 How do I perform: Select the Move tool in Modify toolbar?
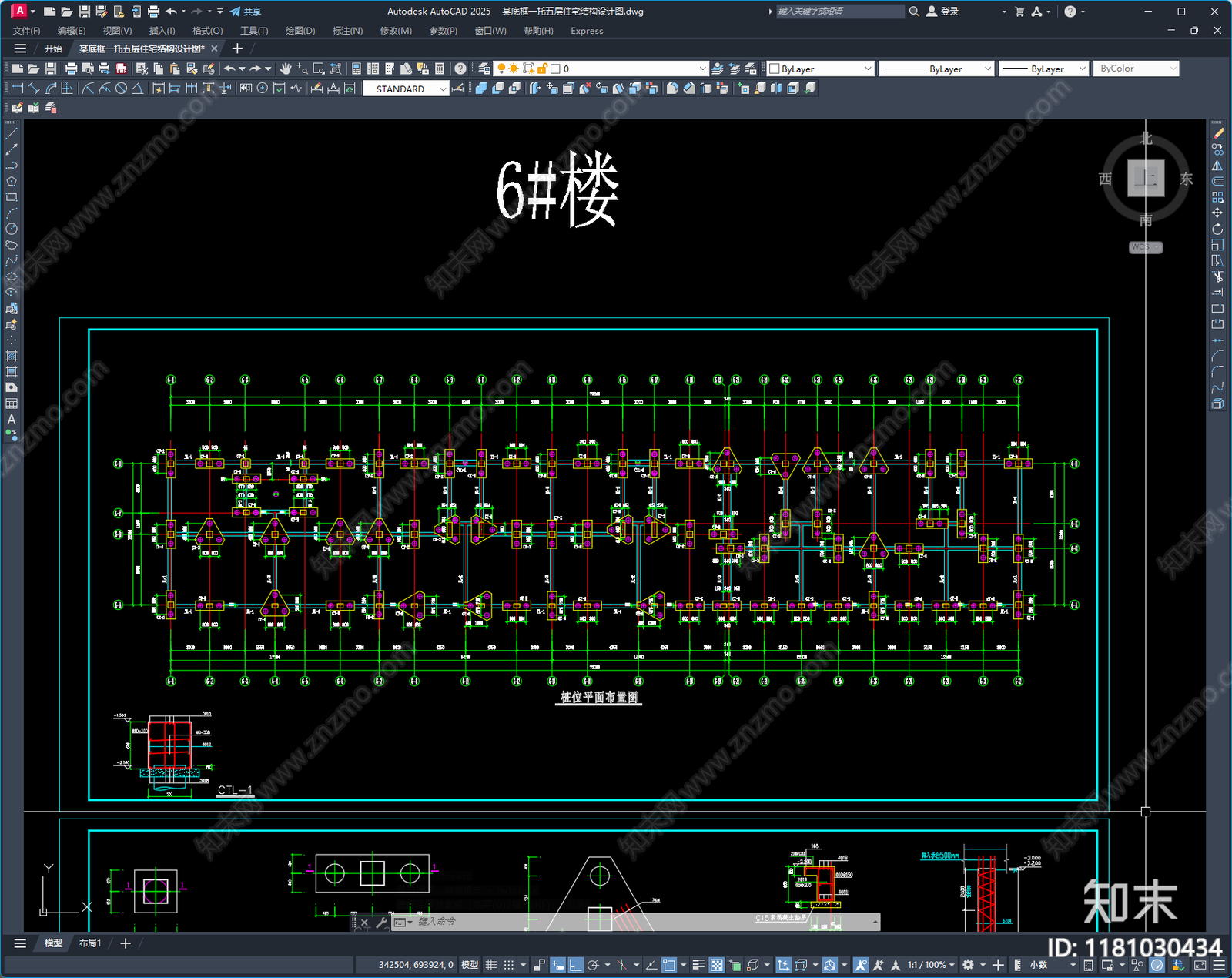click(1217, 213)
